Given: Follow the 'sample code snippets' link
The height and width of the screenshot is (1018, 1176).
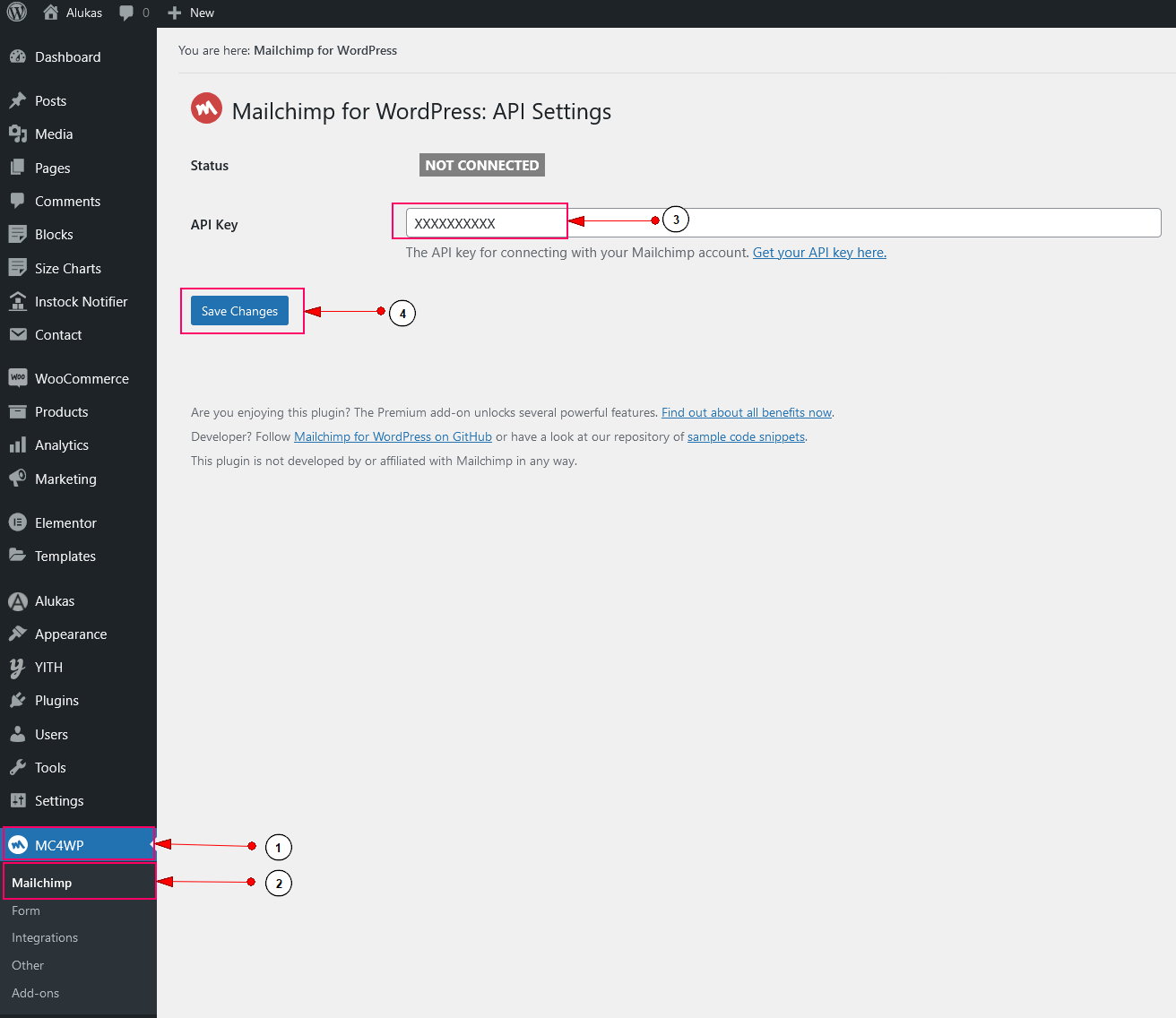Looking at the screenshot, I should tap(746, 437).
